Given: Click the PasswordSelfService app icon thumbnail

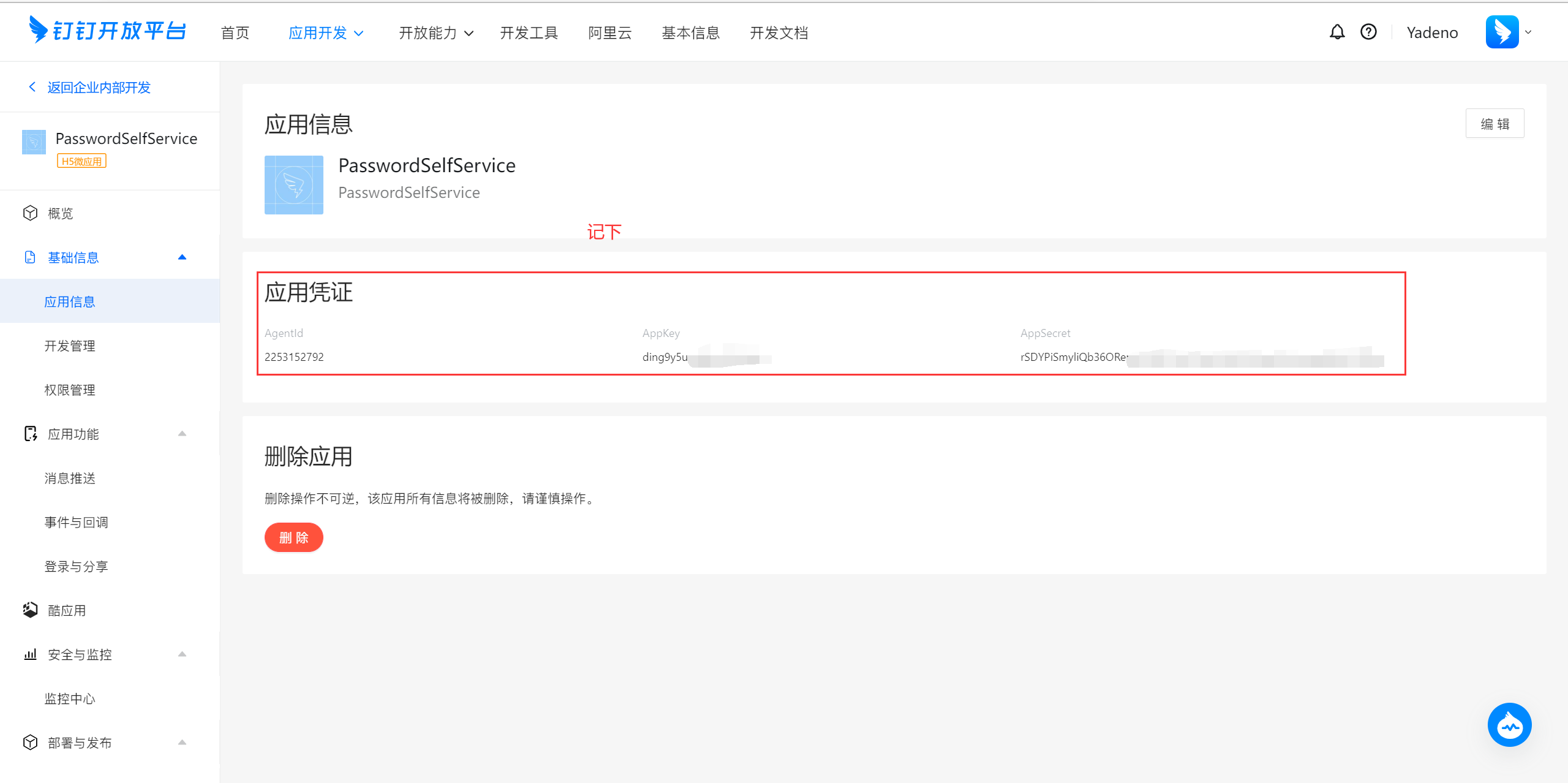Looking at the screenshot, I should pyautogui.click(x=293, y=185).
